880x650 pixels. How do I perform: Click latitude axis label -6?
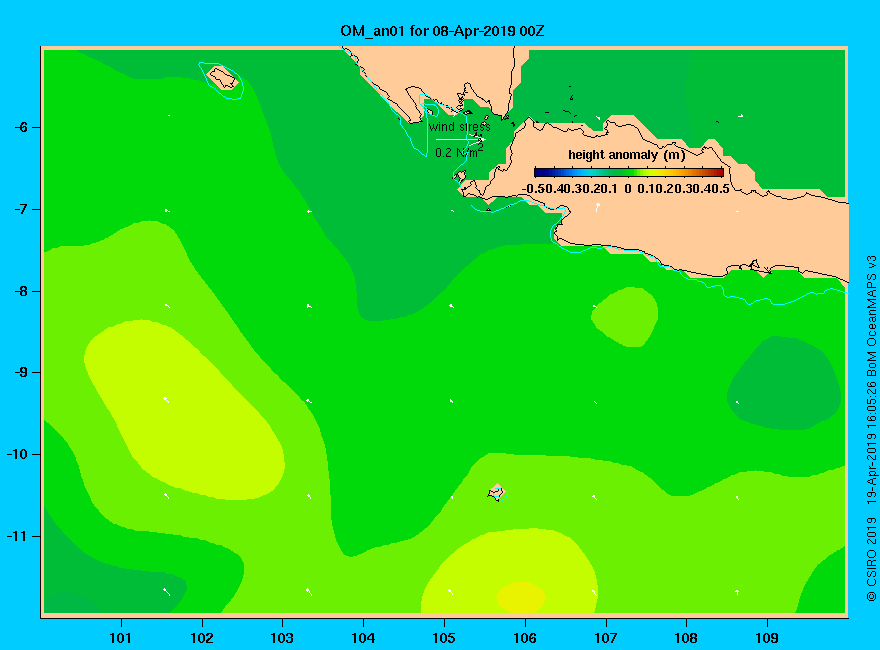(x=20, y=127)
